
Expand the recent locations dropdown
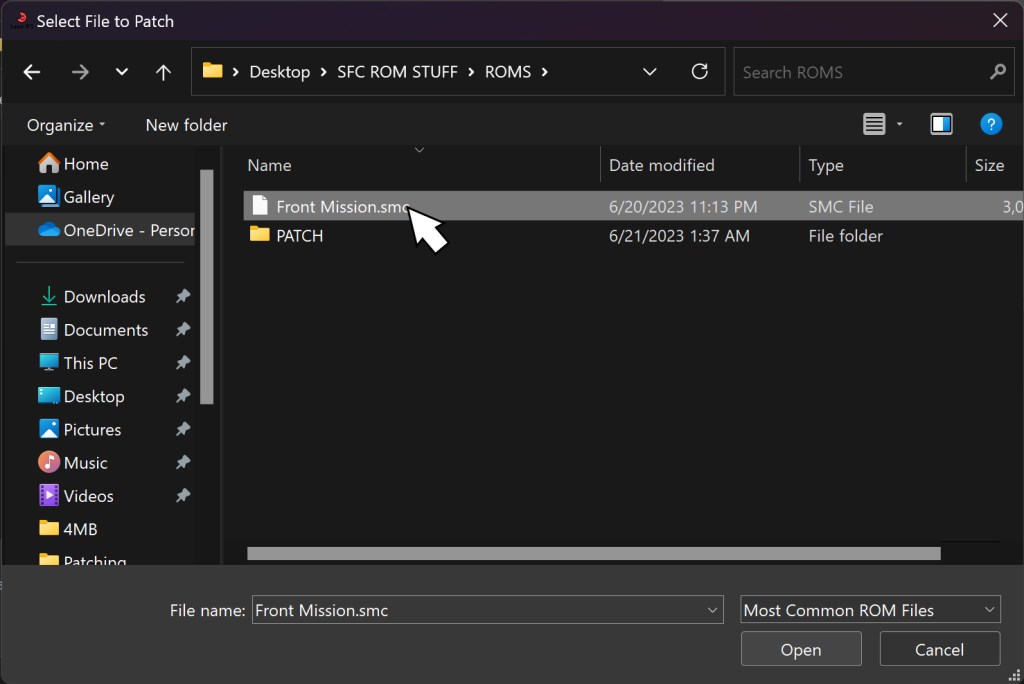(x=122, y=72)
